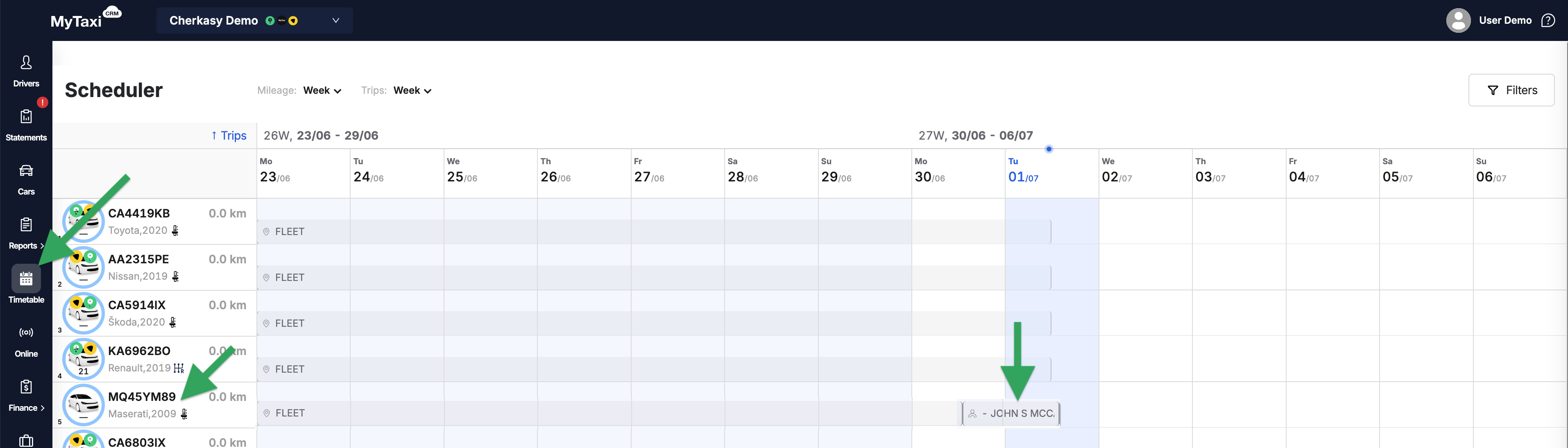Click the red alert badge on Statements
Viewport: 1568px width, 448px height.
tap(42, 102)
